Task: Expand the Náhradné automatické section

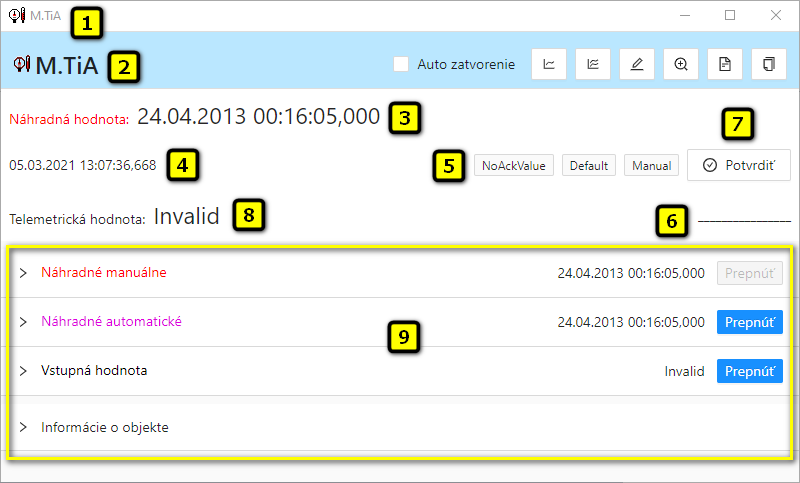Action: tap(23, 322)
